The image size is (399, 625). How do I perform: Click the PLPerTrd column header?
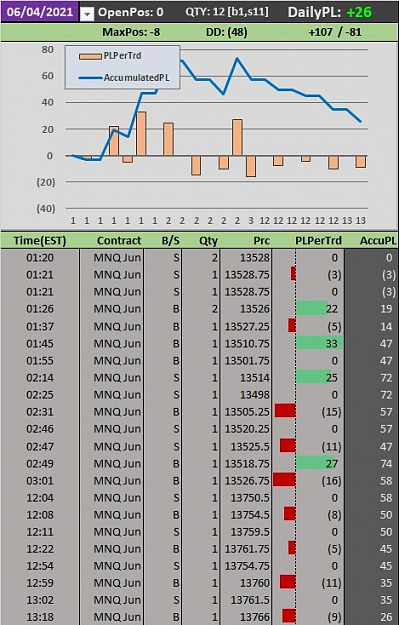[318, 241]
